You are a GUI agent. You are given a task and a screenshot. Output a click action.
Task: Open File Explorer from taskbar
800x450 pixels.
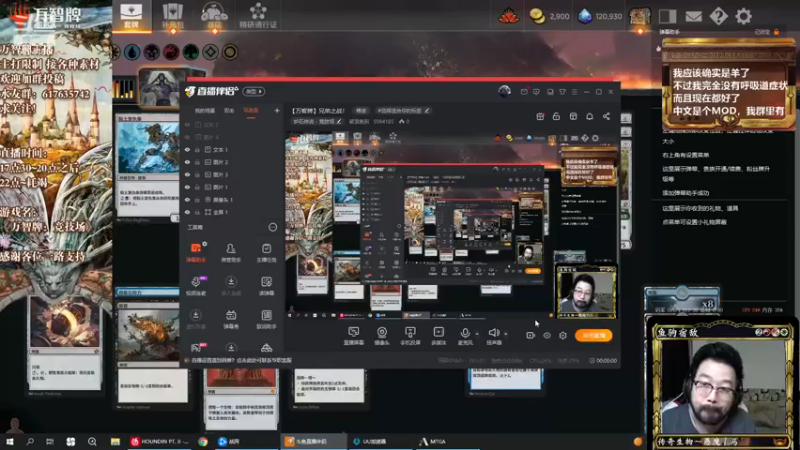pyautogui.click(x=115, y=441)
